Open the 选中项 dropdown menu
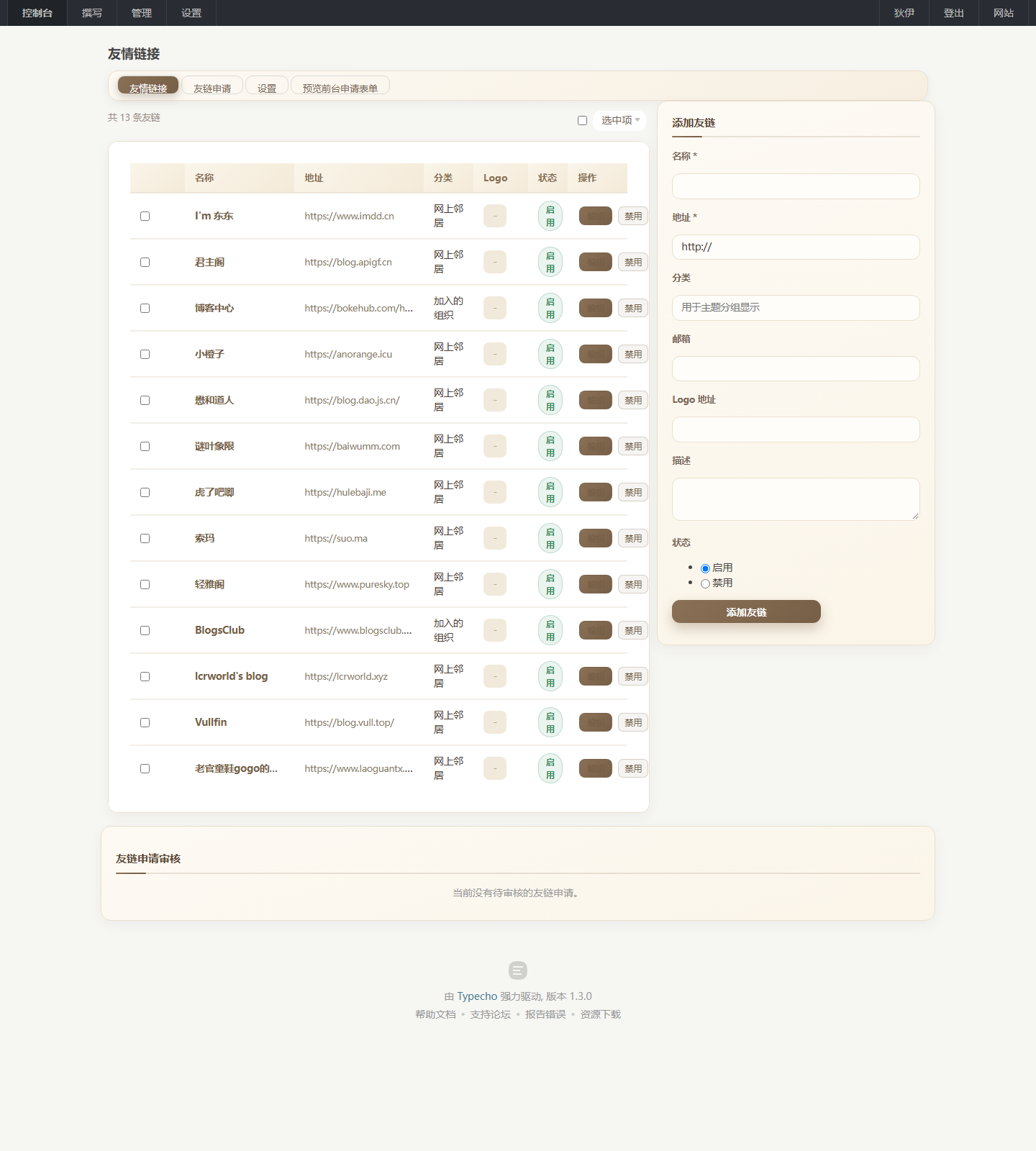Image resolution: width=1036 pixels, height=1151 pixels. [x=620, y=120]
